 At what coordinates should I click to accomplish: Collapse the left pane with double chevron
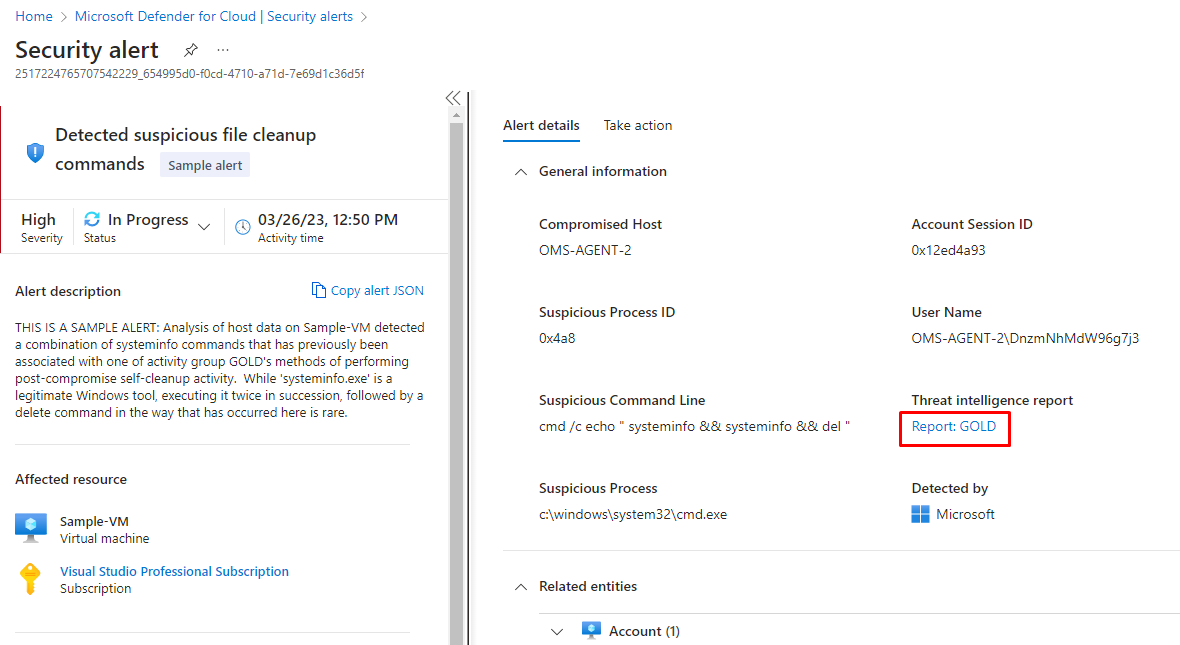[x=453, y=98]
